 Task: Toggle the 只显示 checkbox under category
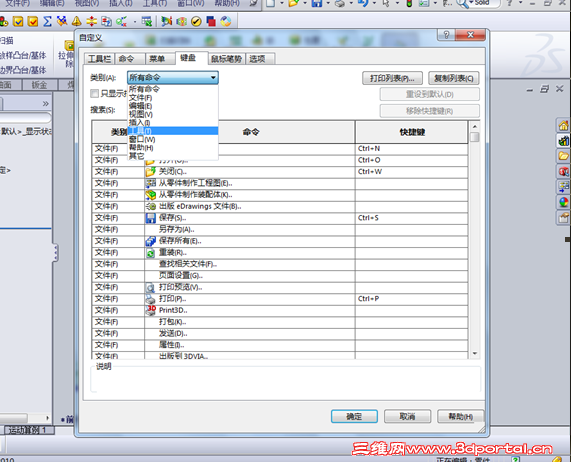[x=94, y=93]
